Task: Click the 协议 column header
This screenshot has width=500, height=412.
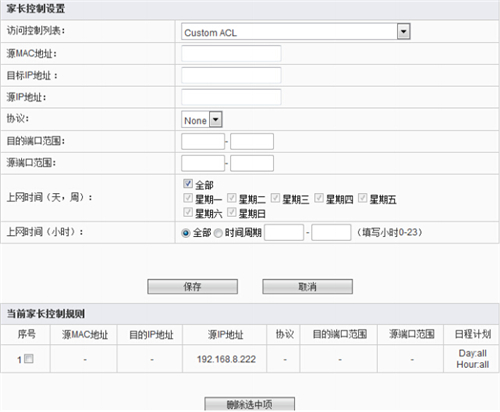Action: pyautogui.click(x=285, y=334)
